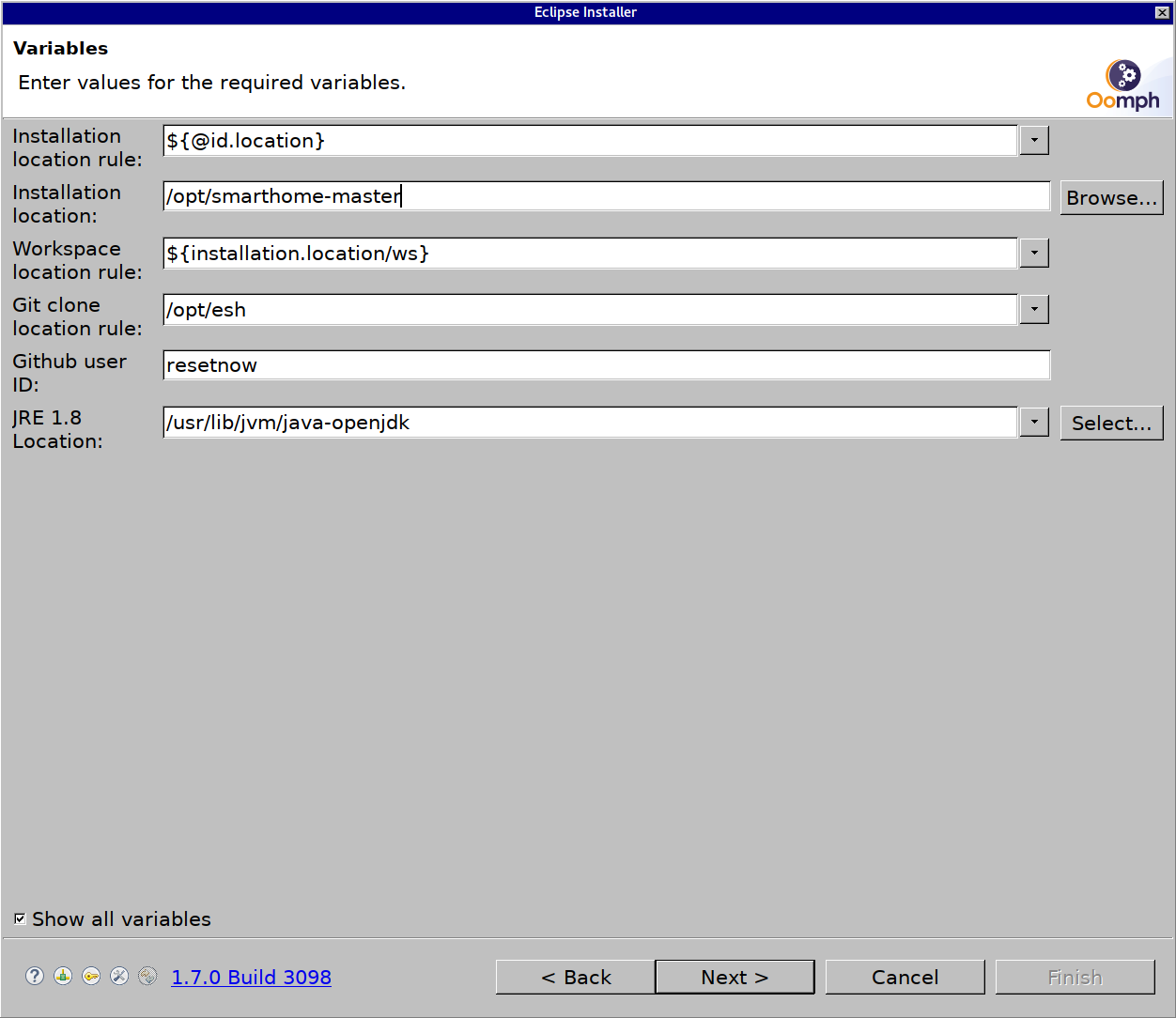Toggle the Show all variables checkbox
Screen dimensions: 1176x1018
tap(19, 918)
